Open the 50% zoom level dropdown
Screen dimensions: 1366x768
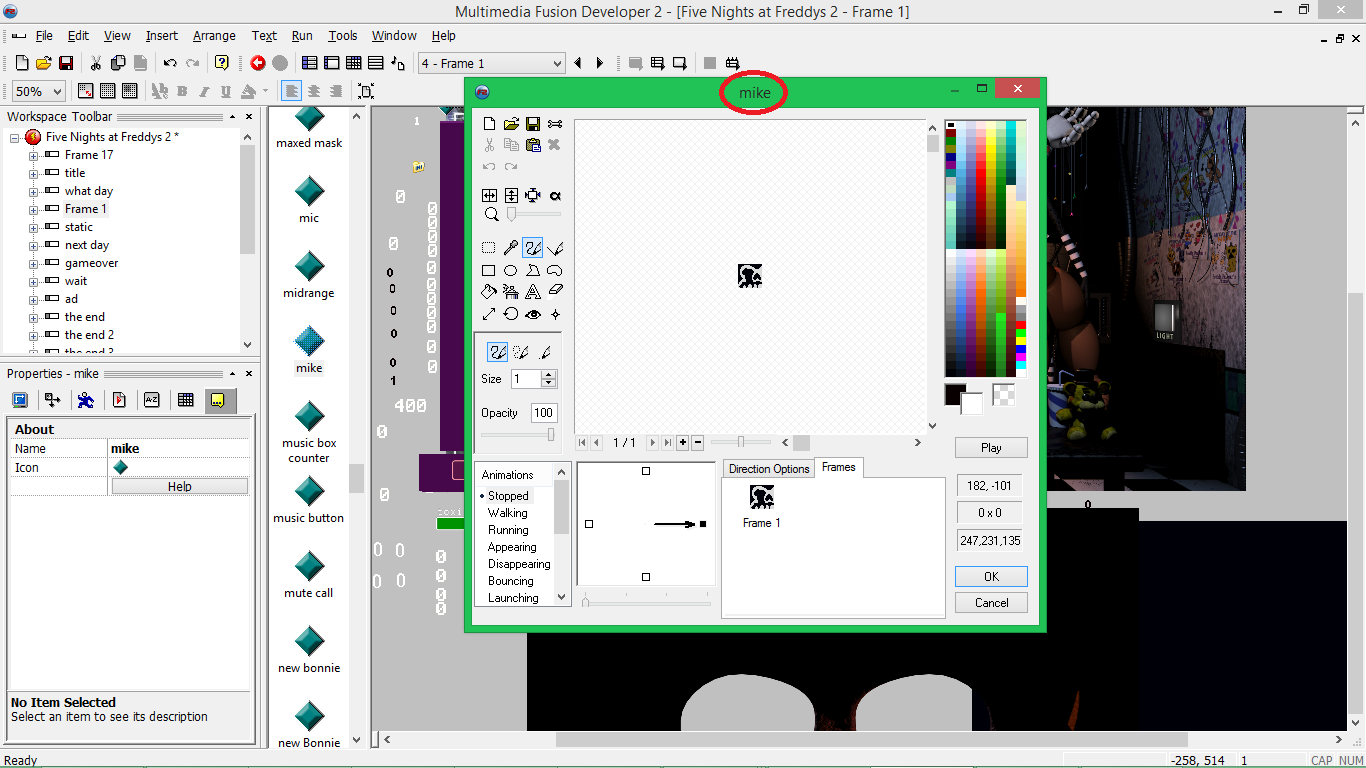[x=39, y=91]
